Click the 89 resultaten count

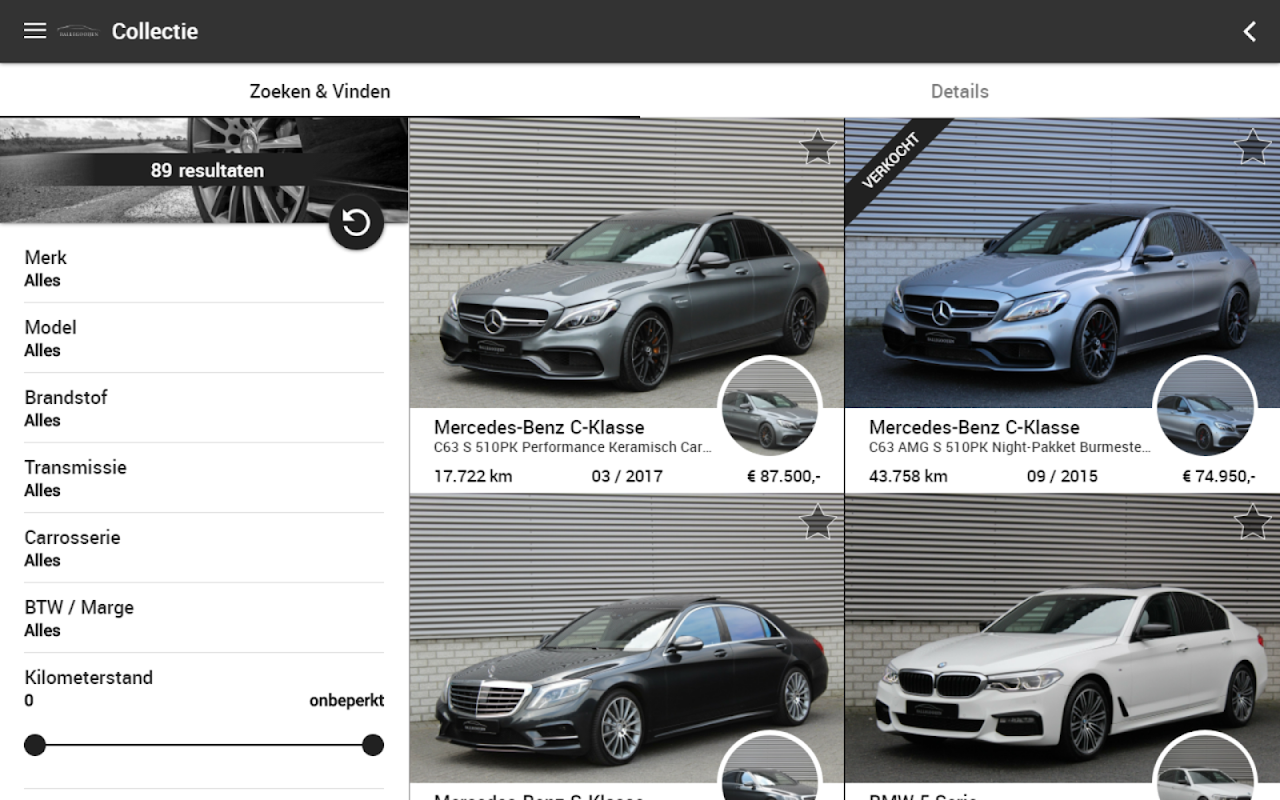tap(207, 170)
